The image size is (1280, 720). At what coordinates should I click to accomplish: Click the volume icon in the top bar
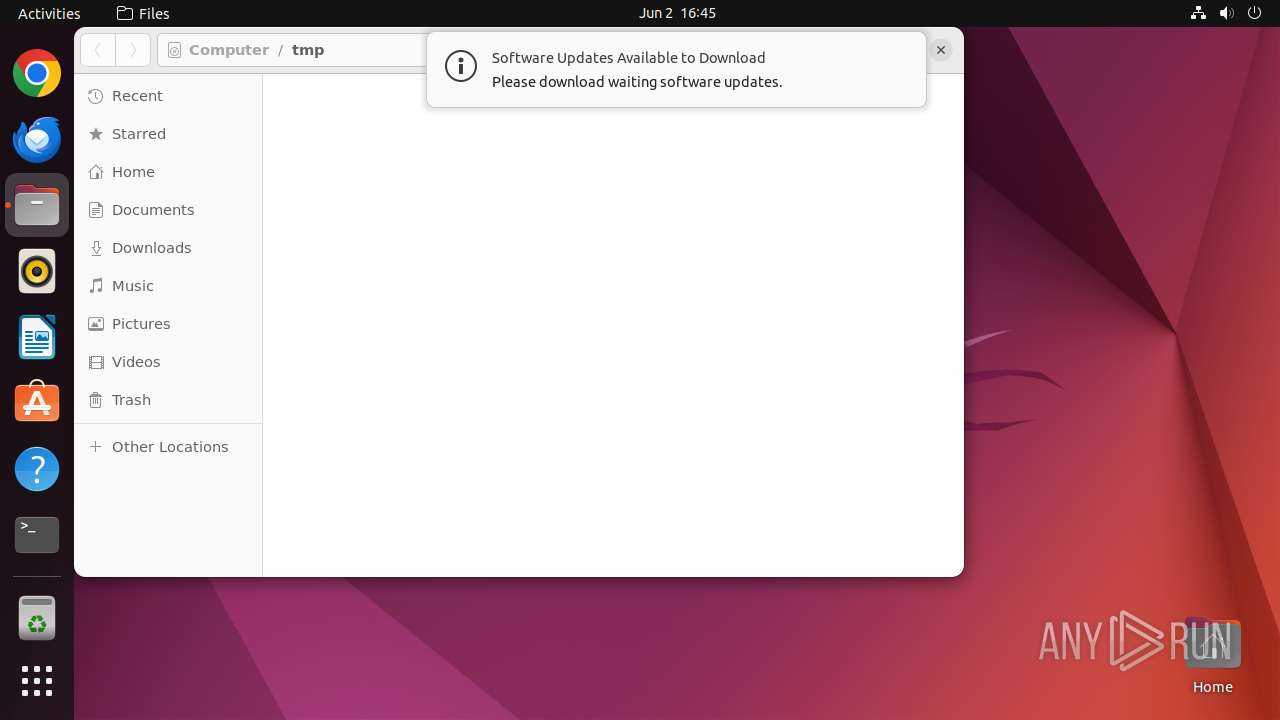coord(1227,13)
